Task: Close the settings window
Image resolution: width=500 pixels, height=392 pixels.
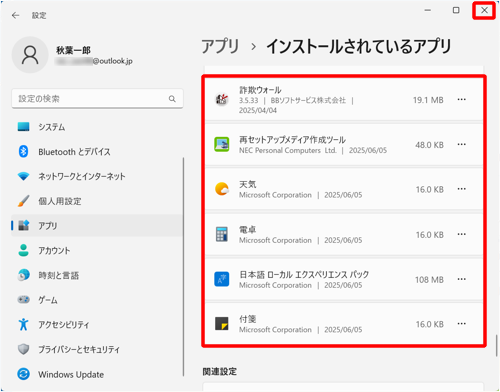Action: coord(484,10)
